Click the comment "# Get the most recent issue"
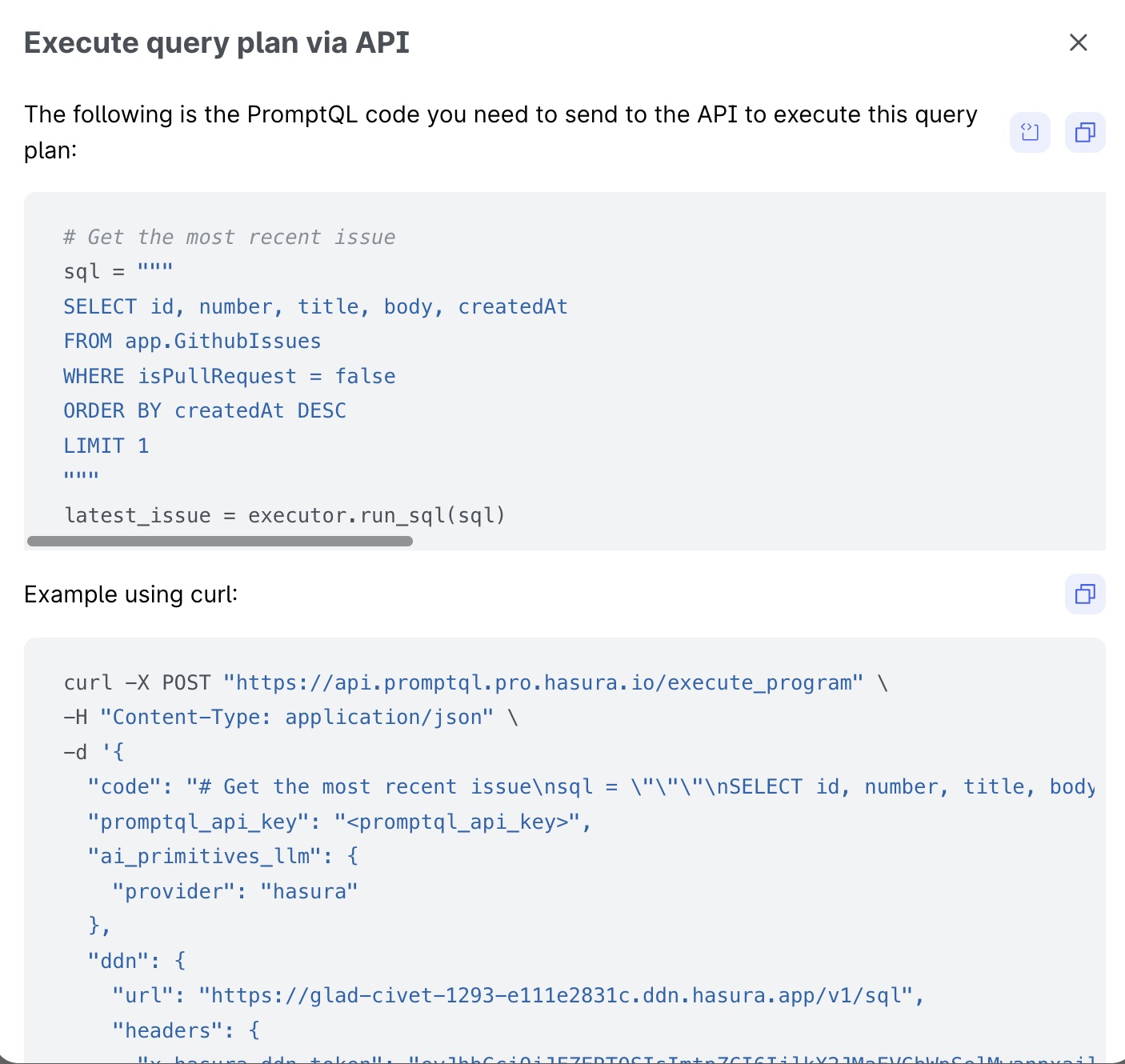 pos(230,237)
